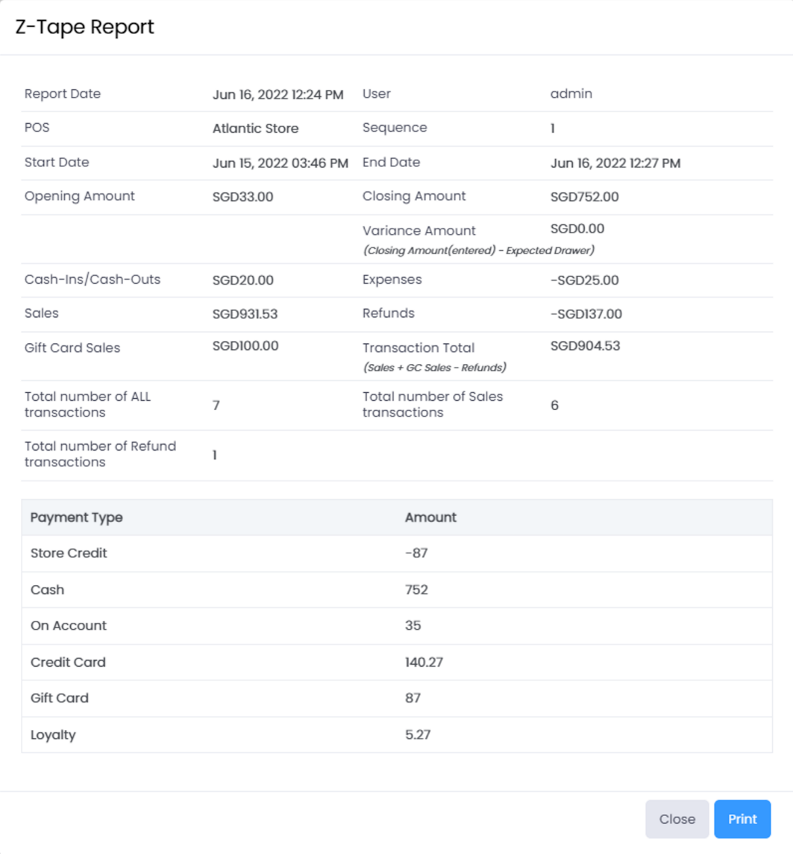The width and height of the screenshot is (794, 854).
Task: Click the On Account row label
Action: (68, 626)
